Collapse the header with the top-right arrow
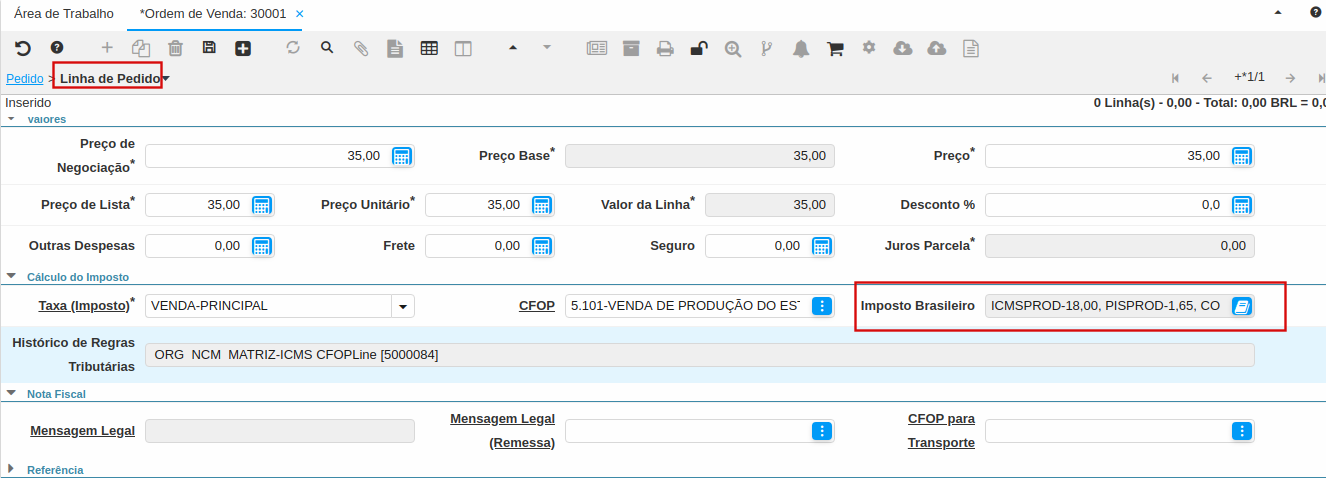1326x478 pixels. 1277,13
